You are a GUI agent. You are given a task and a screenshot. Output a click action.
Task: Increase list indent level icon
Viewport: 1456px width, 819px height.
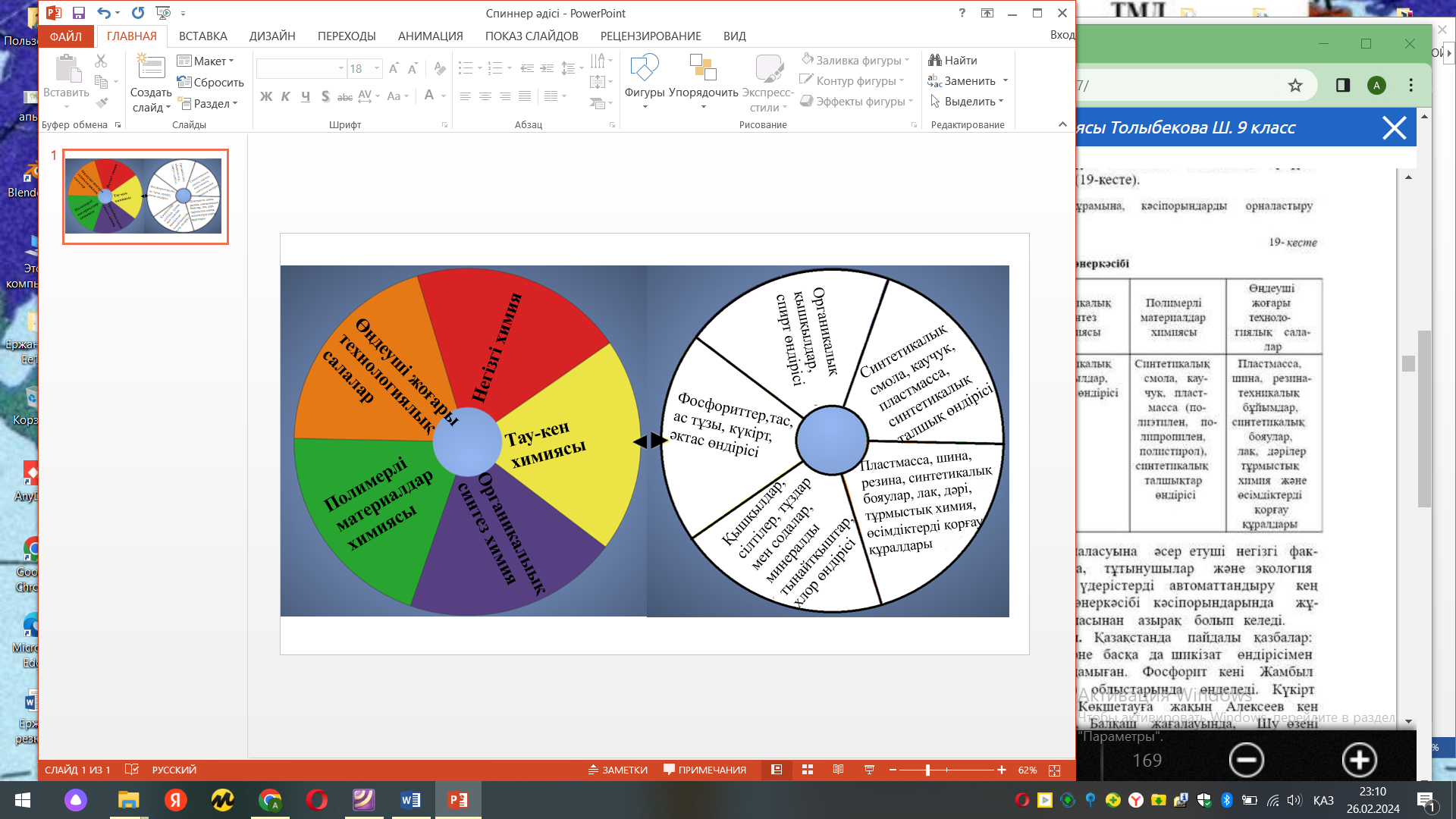click(x=547, y=68)
